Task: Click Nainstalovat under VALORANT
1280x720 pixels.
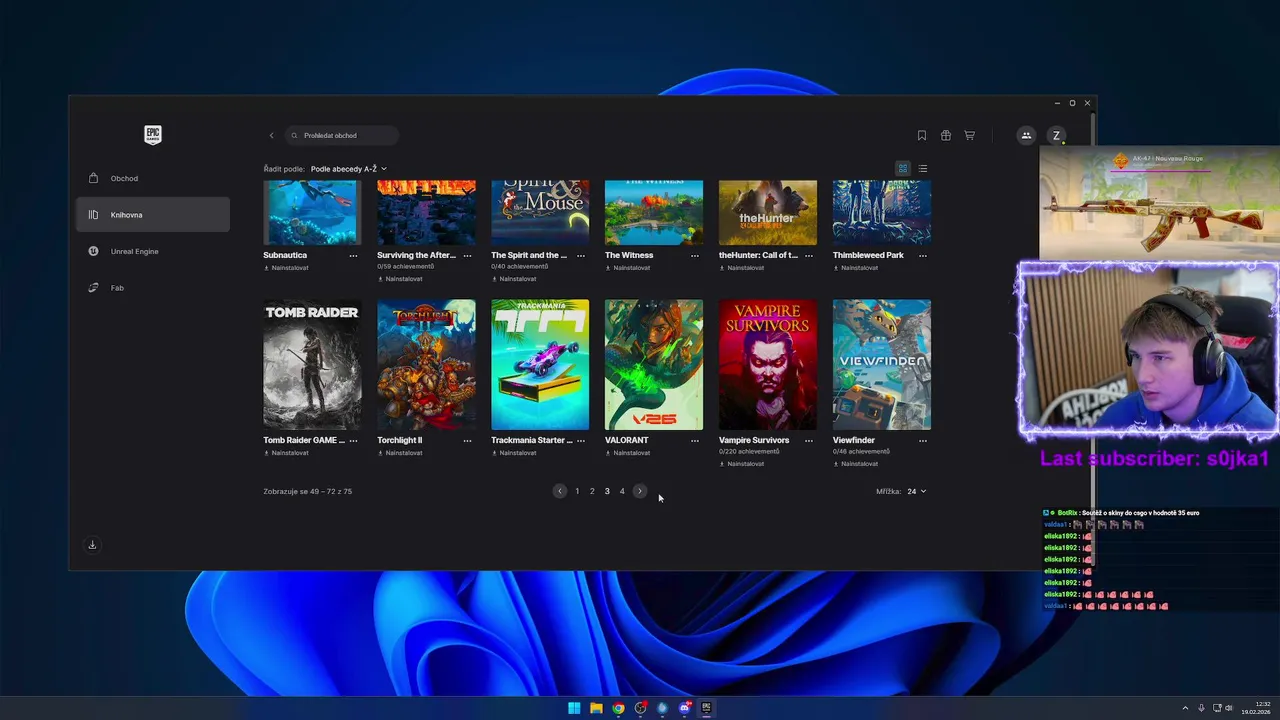Action: (x=628, y=453)
